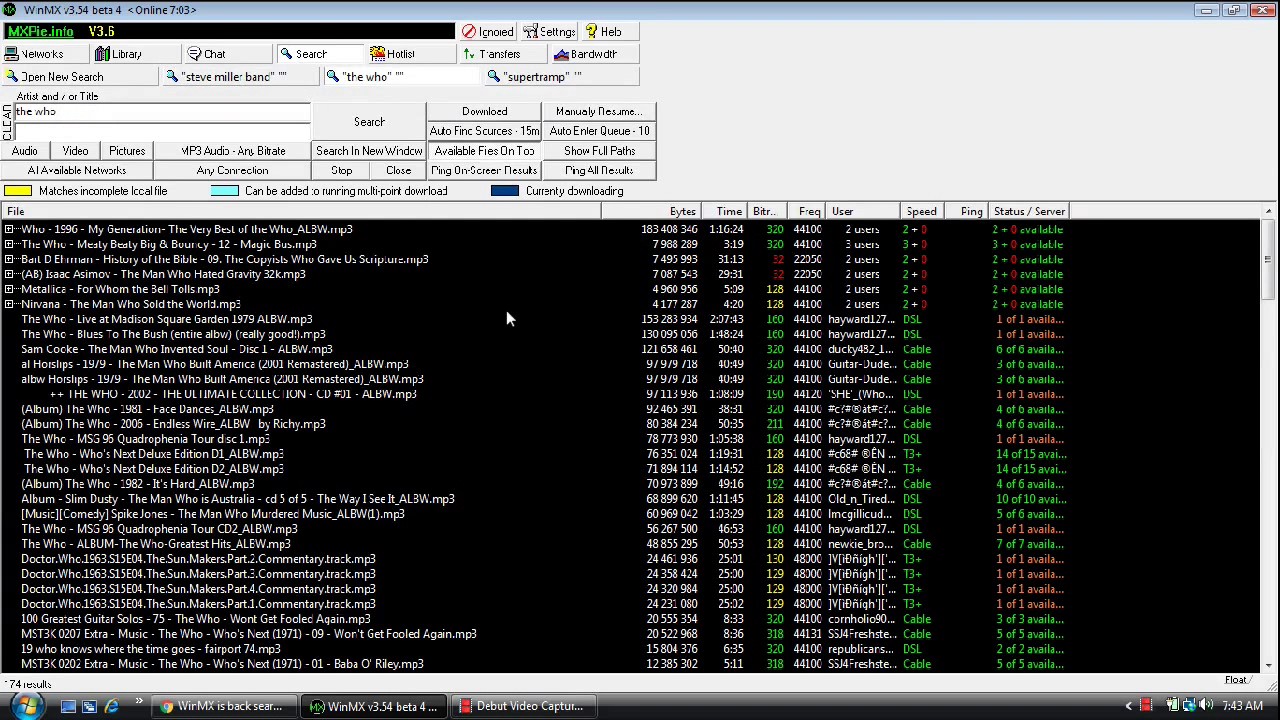The image size is (1280, 720).
Task: Open the Ignored list
Action: [x=487, y=32]
